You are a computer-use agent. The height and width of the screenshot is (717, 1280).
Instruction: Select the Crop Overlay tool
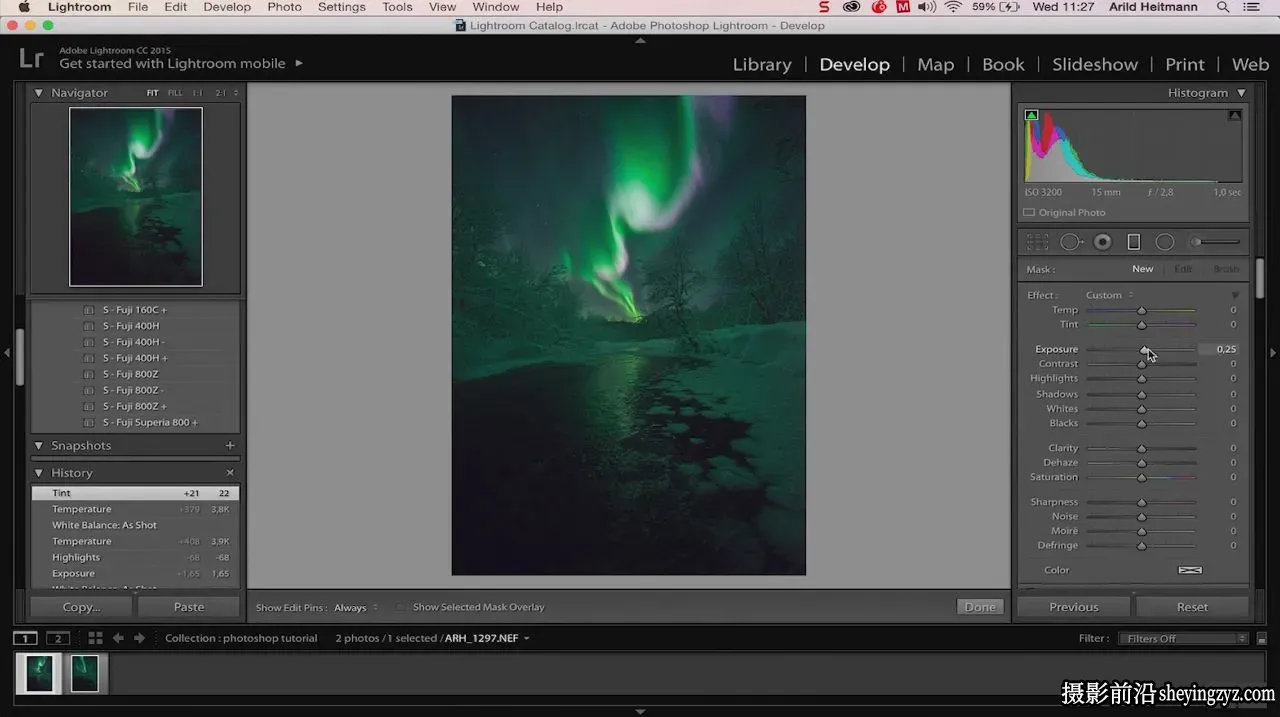click(1037, 242)
